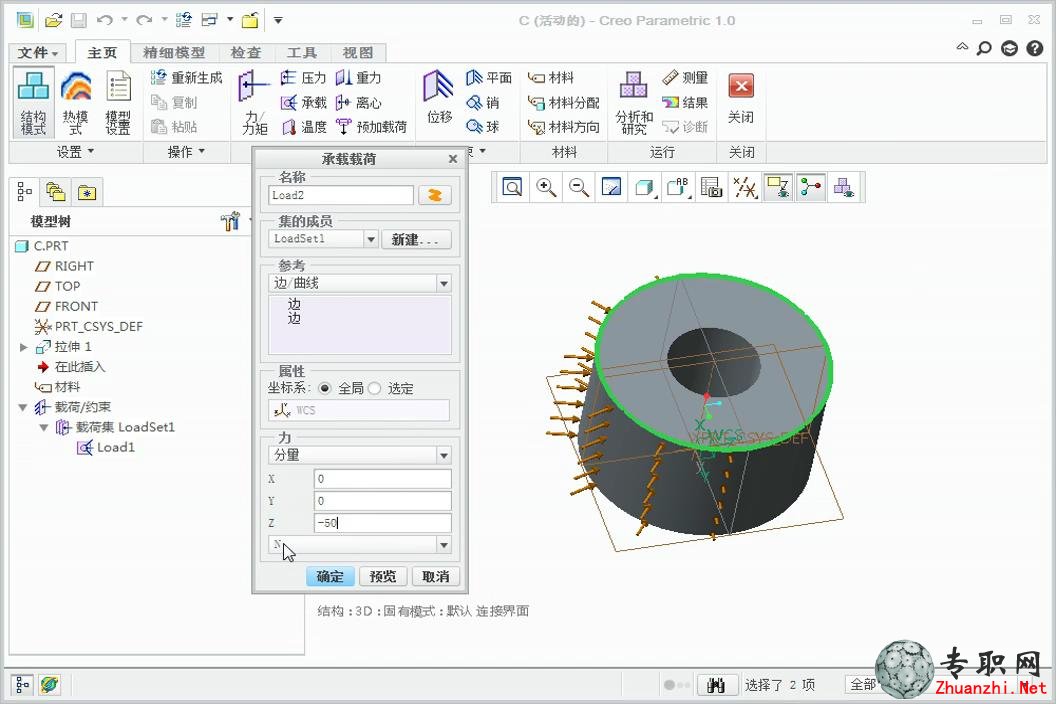Open the 结果 results tool
Screen dimensions: 1056x704
click(x=685, y=102)
